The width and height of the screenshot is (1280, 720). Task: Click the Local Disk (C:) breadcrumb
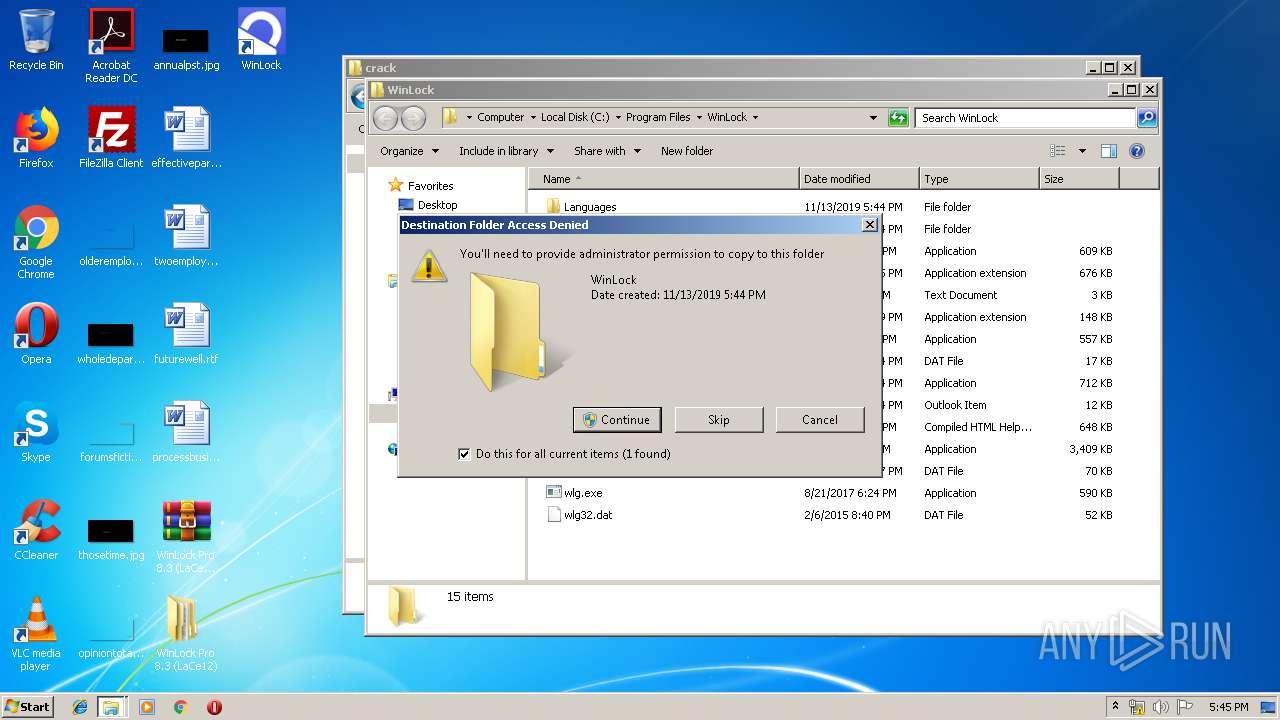point(575,117)
